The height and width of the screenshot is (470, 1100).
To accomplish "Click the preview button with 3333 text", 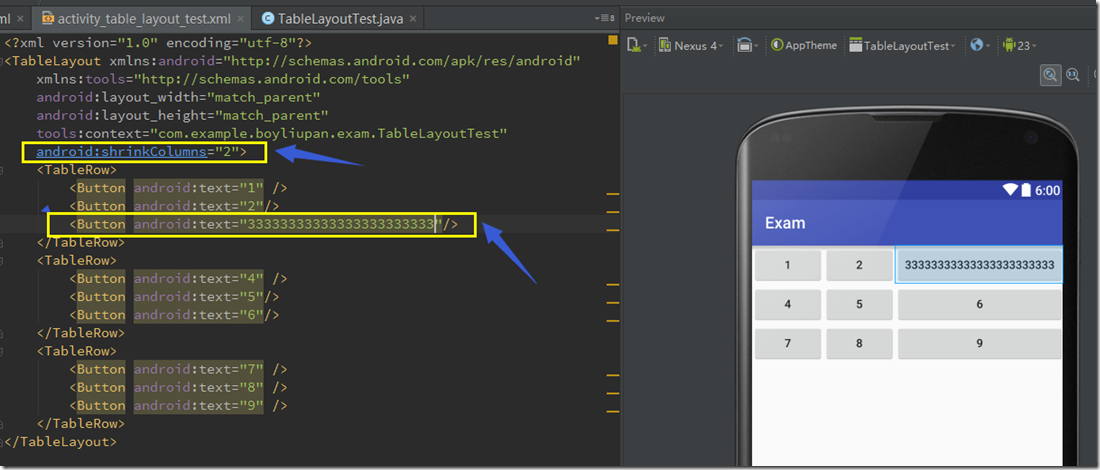I will (979, 265).
